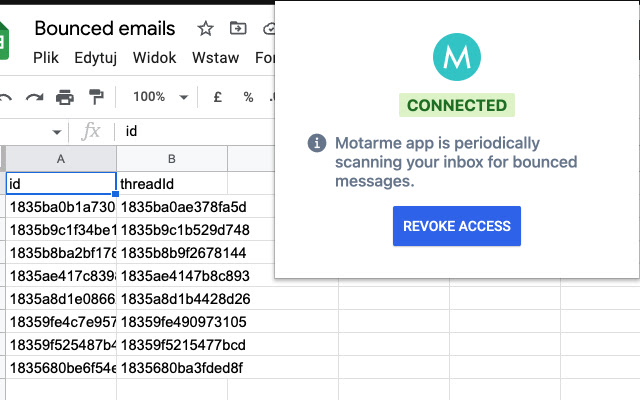Click the Motarme M logo
Viewport: 640px width, 400px height.
[457, 58]
